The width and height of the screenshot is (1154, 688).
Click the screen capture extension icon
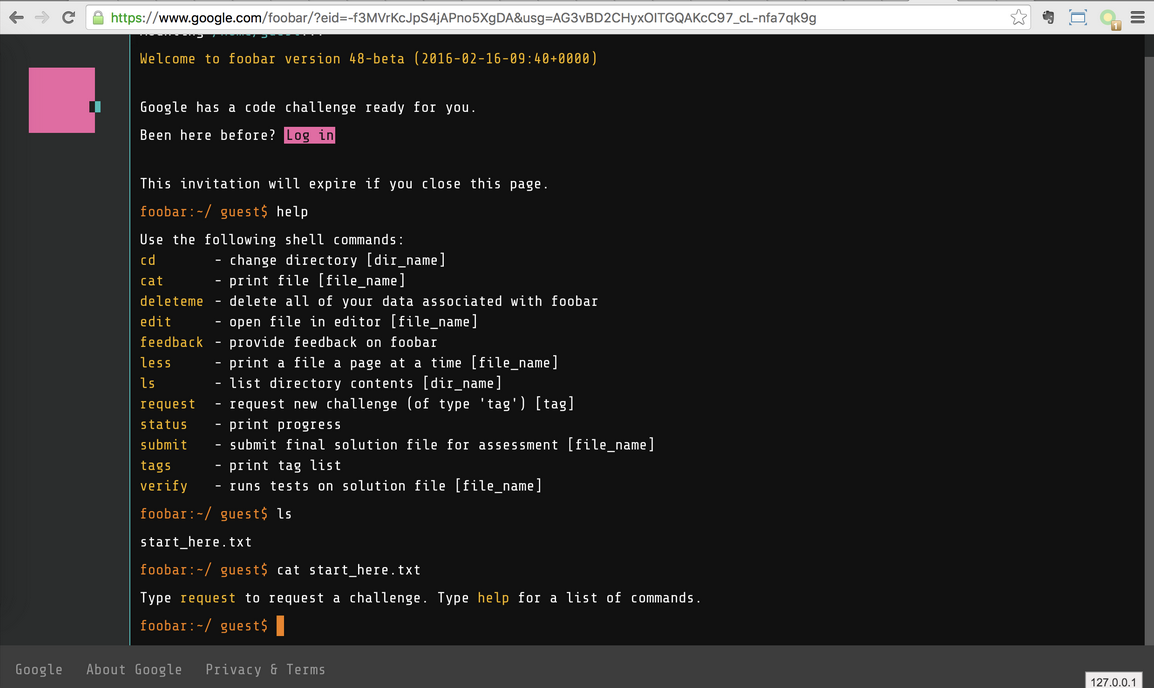pyautogui.click(x=1077, y=18)
